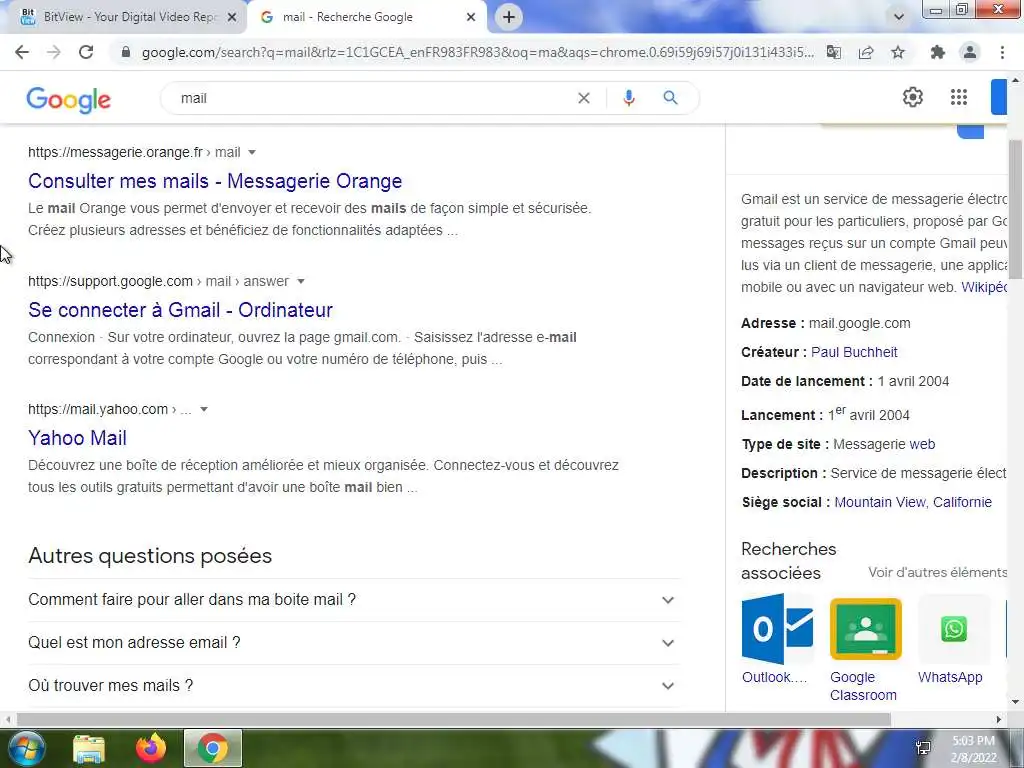Expand 'Comment faire pour aller dans ma boite mail ?'
1024x768 pixels.
tap(353, 600)
